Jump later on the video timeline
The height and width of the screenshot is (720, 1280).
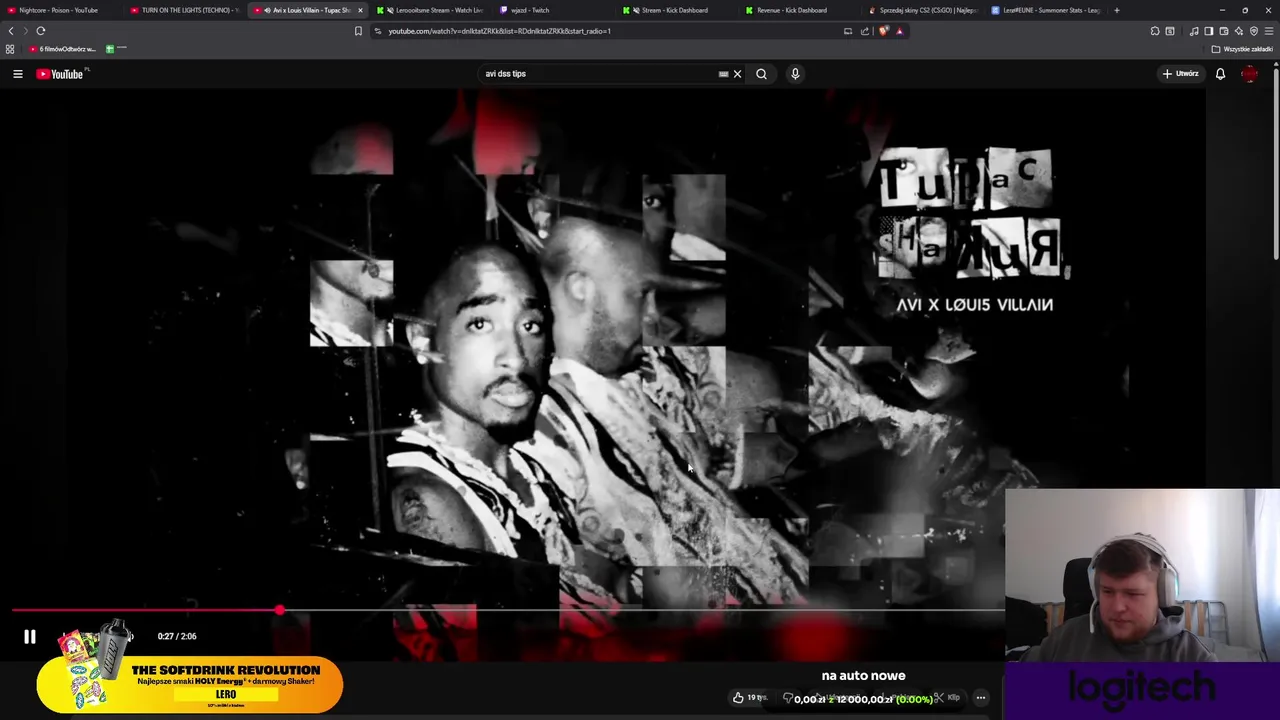click(640, 610)
